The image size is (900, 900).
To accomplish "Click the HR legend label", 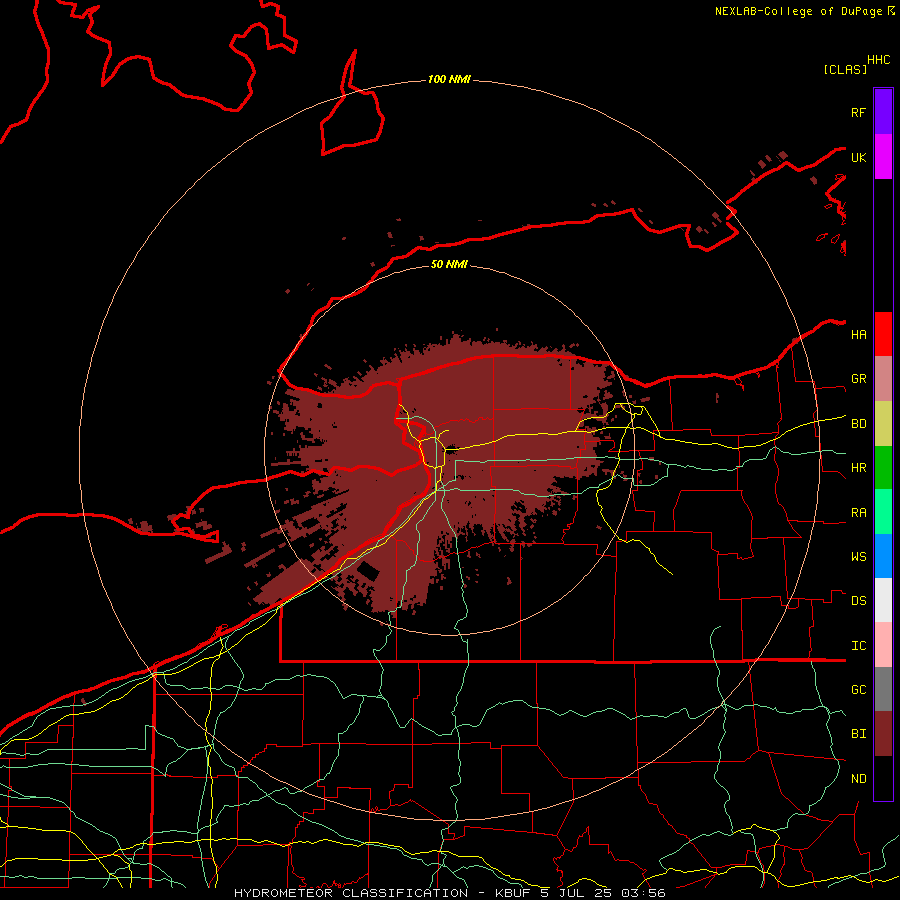I will 858,468.
